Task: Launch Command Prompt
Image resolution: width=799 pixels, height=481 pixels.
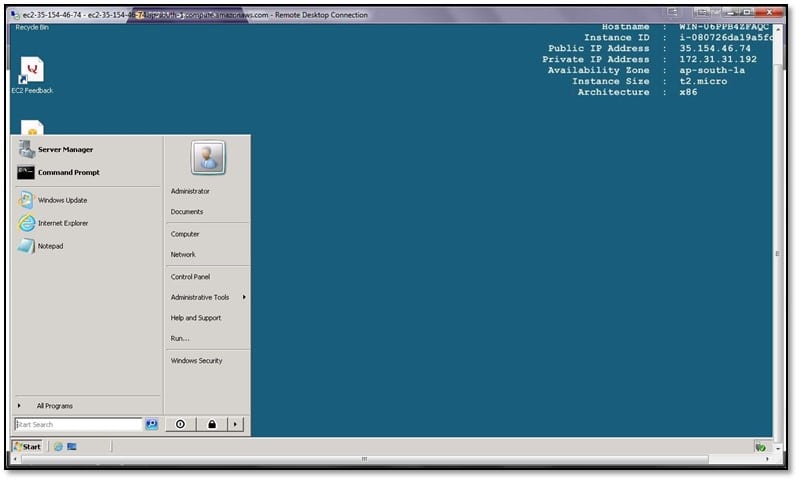Action: 68,172
